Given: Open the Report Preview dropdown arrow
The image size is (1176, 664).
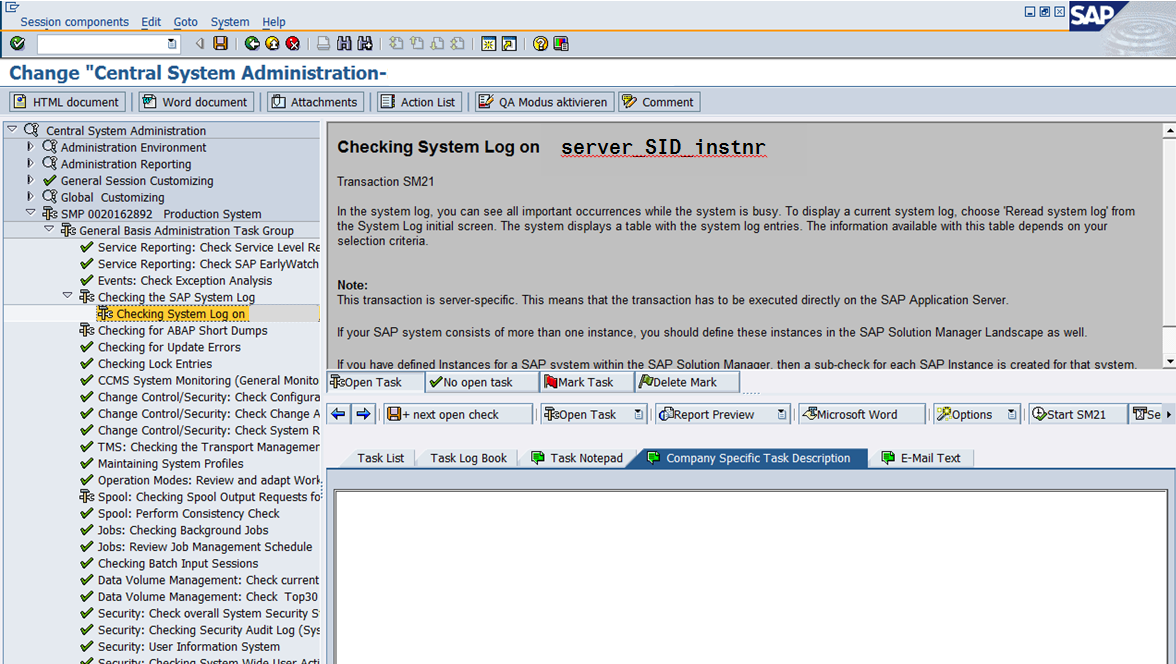Looking at the screenshot, I should 782,414.
